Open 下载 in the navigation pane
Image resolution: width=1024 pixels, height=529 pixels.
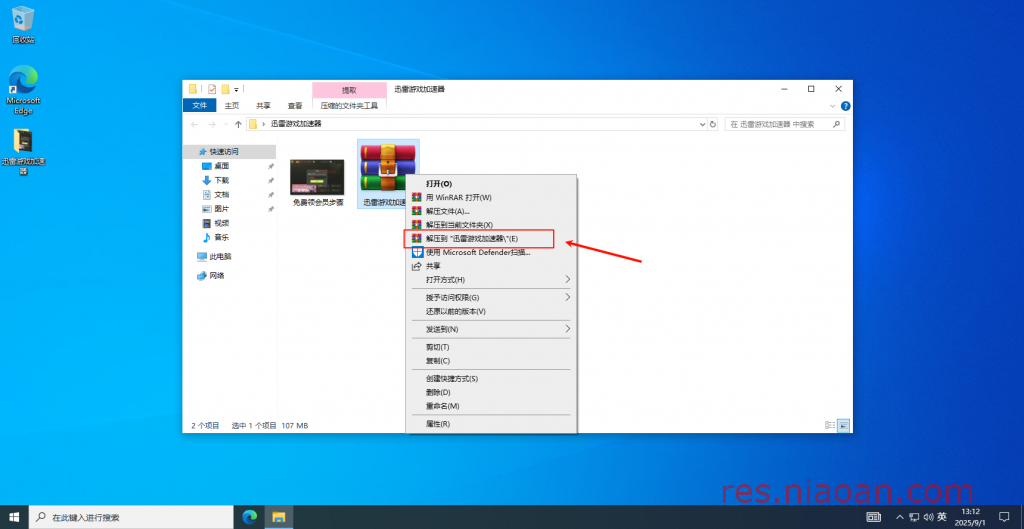tap(221, 180)
